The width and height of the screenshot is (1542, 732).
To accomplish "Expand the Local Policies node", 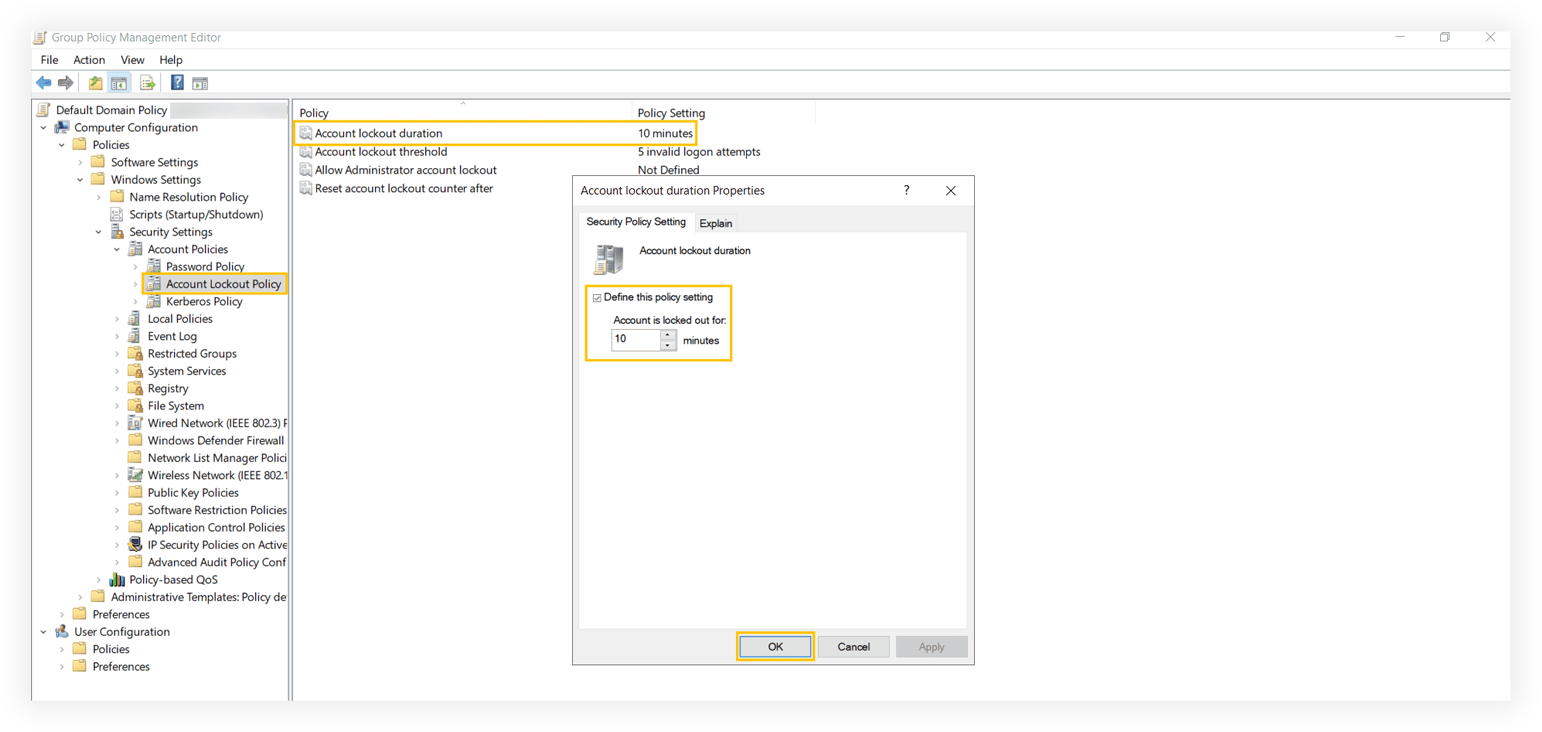I will [119, 318].
